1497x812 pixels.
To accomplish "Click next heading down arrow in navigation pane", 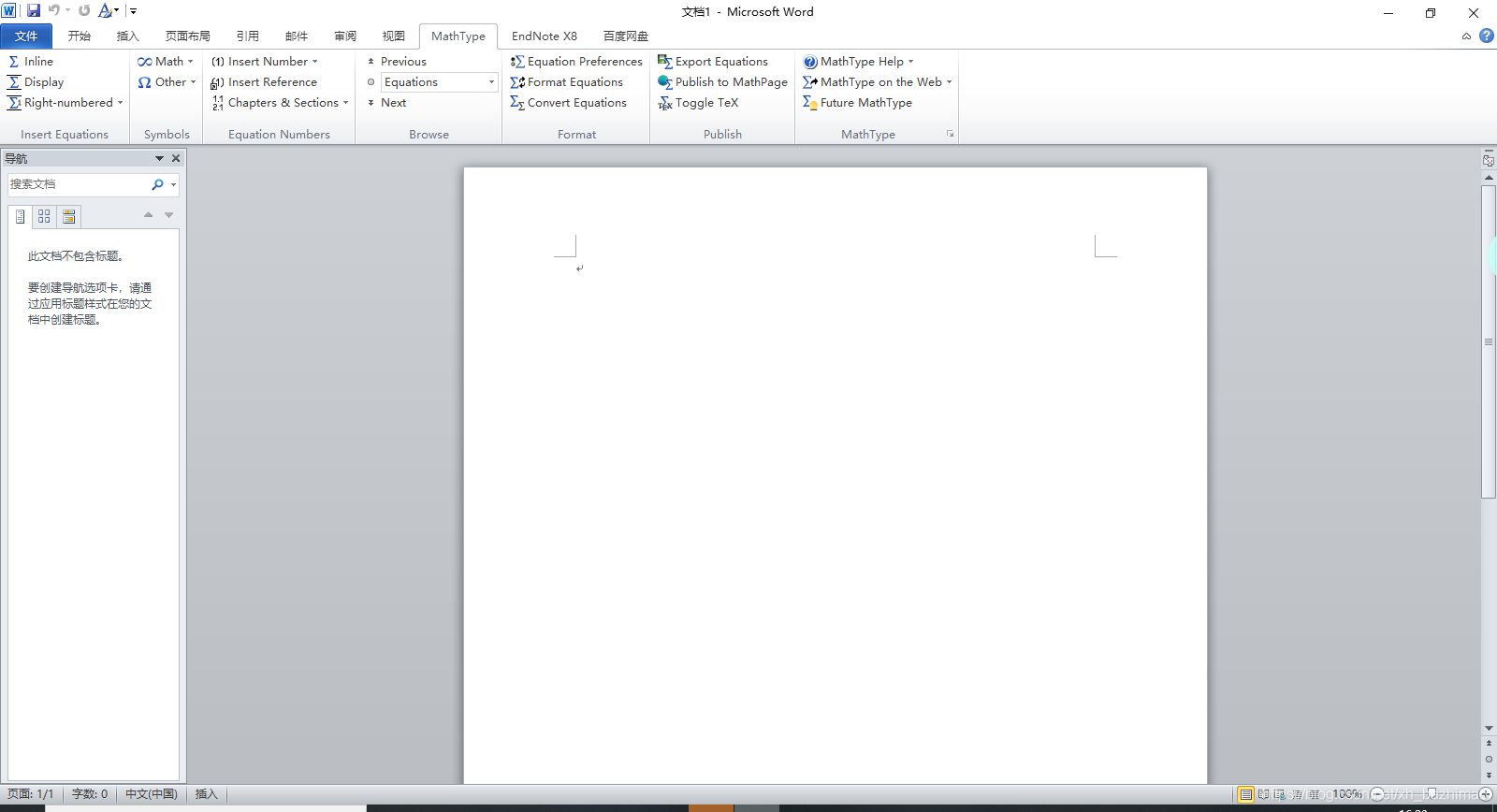I will 169,215.
